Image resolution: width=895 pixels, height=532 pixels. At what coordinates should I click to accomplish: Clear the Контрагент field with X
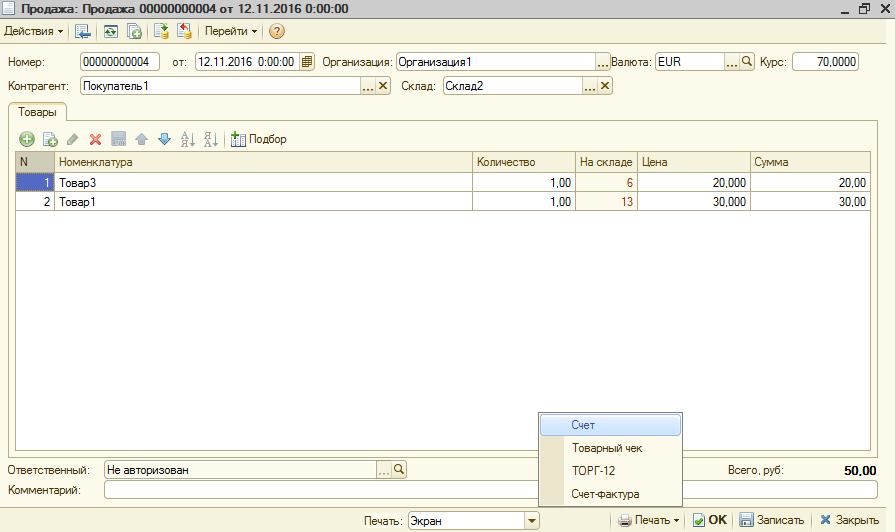point(383,86)
